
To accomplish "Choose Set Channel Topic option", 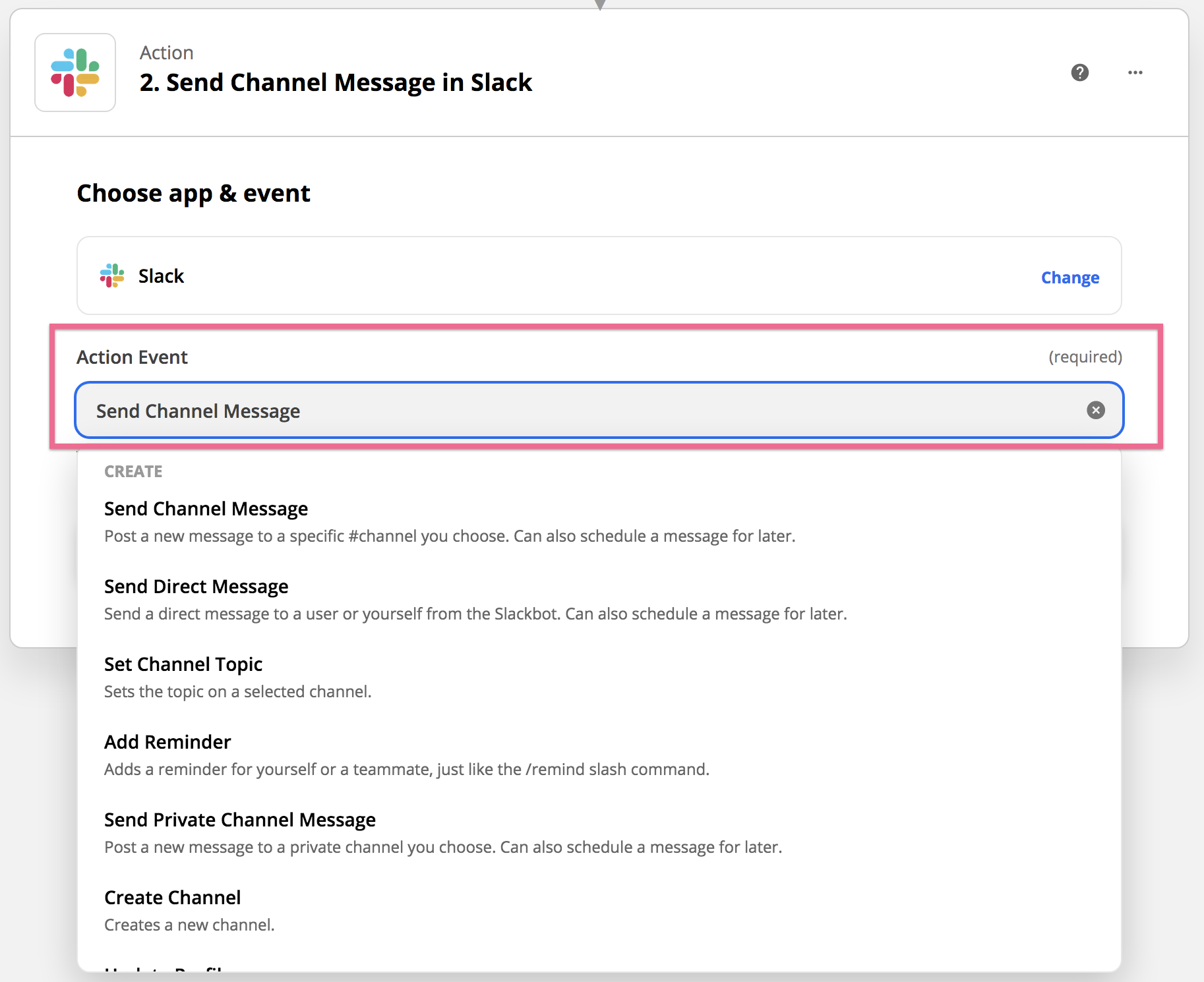I will tap(599, 677).
